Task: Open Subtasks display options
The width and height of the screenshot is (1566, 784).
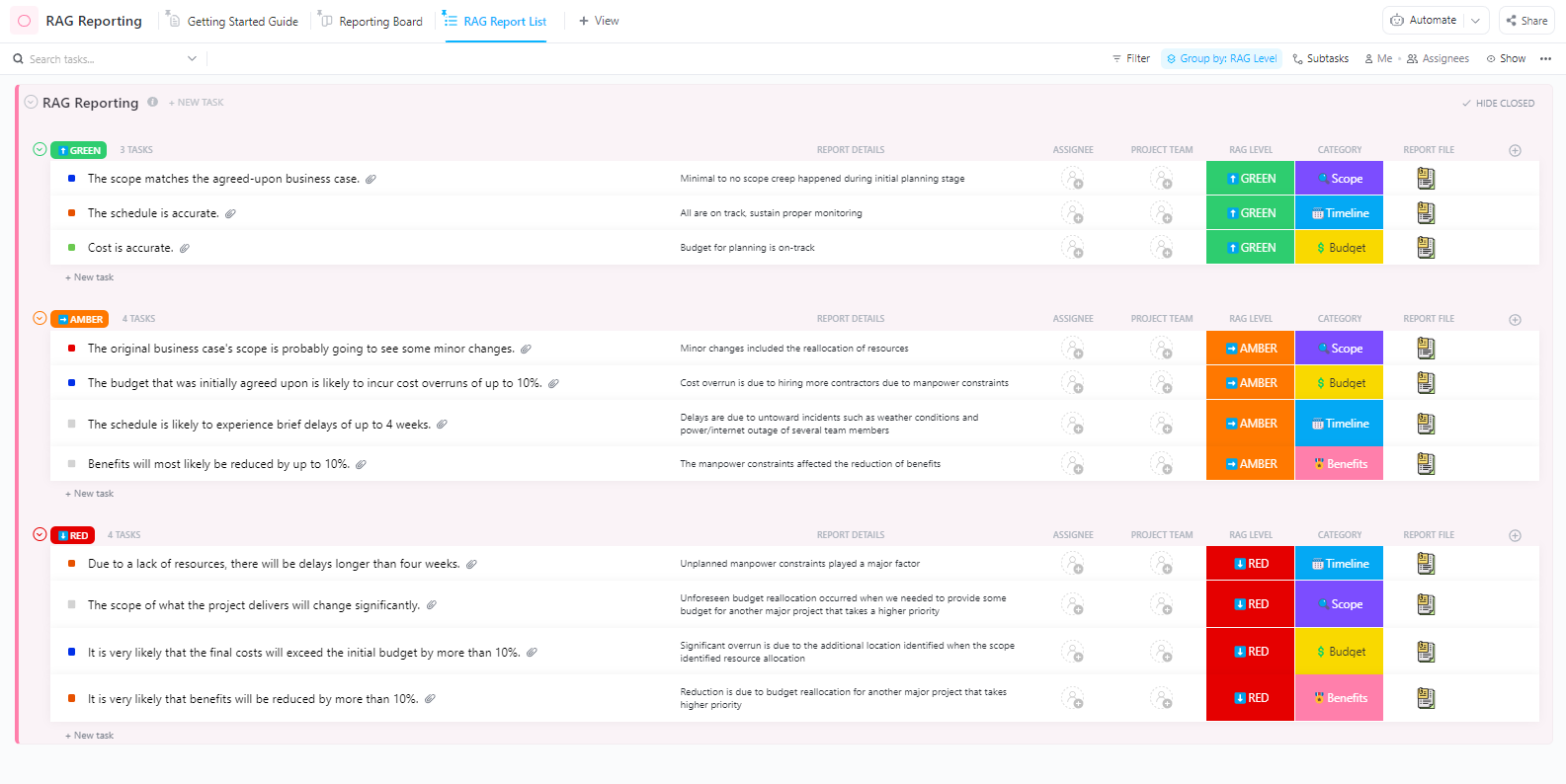Action: (x=1320, y=59)
